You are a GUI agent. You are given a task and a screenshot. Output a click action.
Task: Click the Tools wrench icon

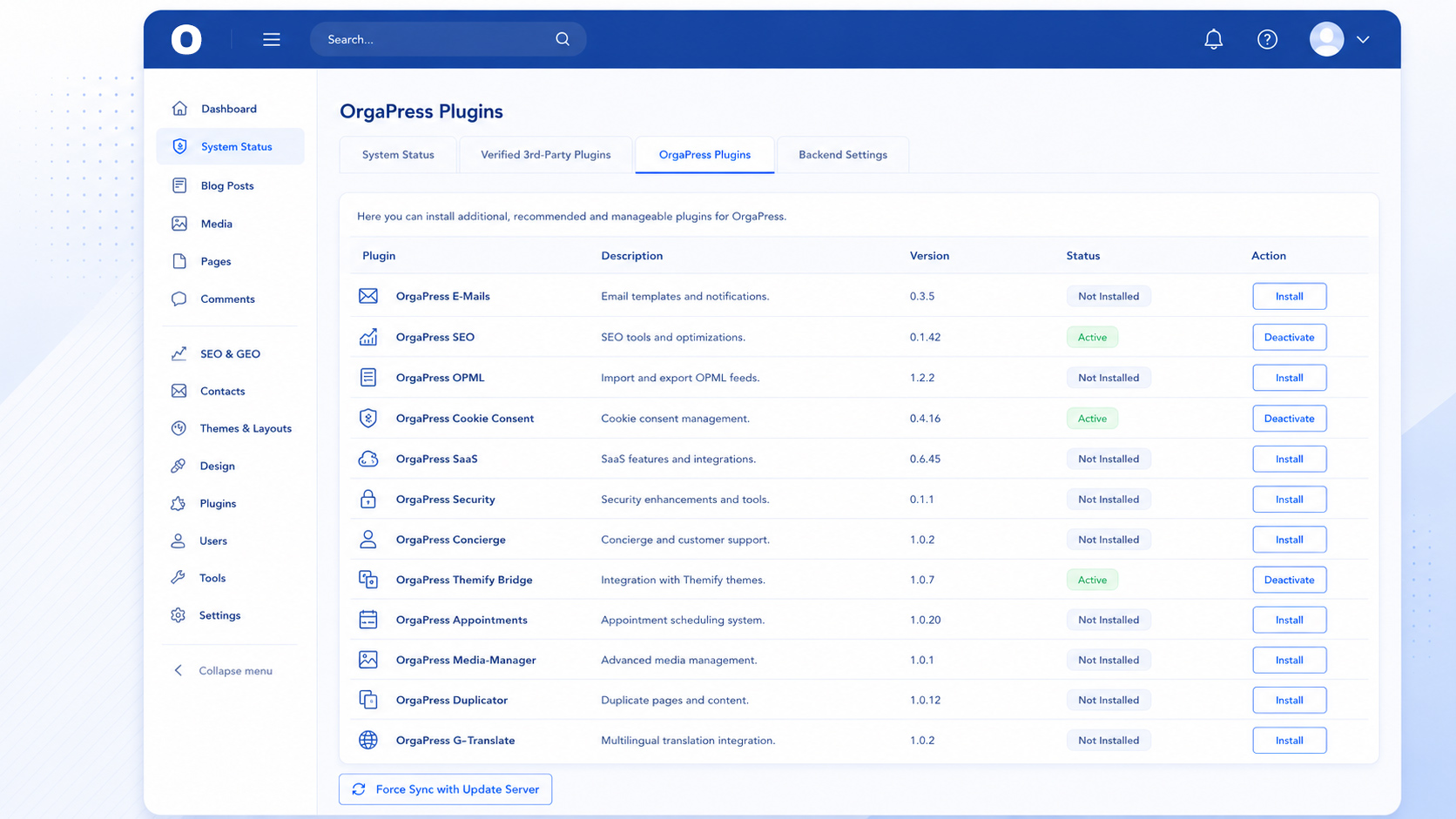coord(178,578)
